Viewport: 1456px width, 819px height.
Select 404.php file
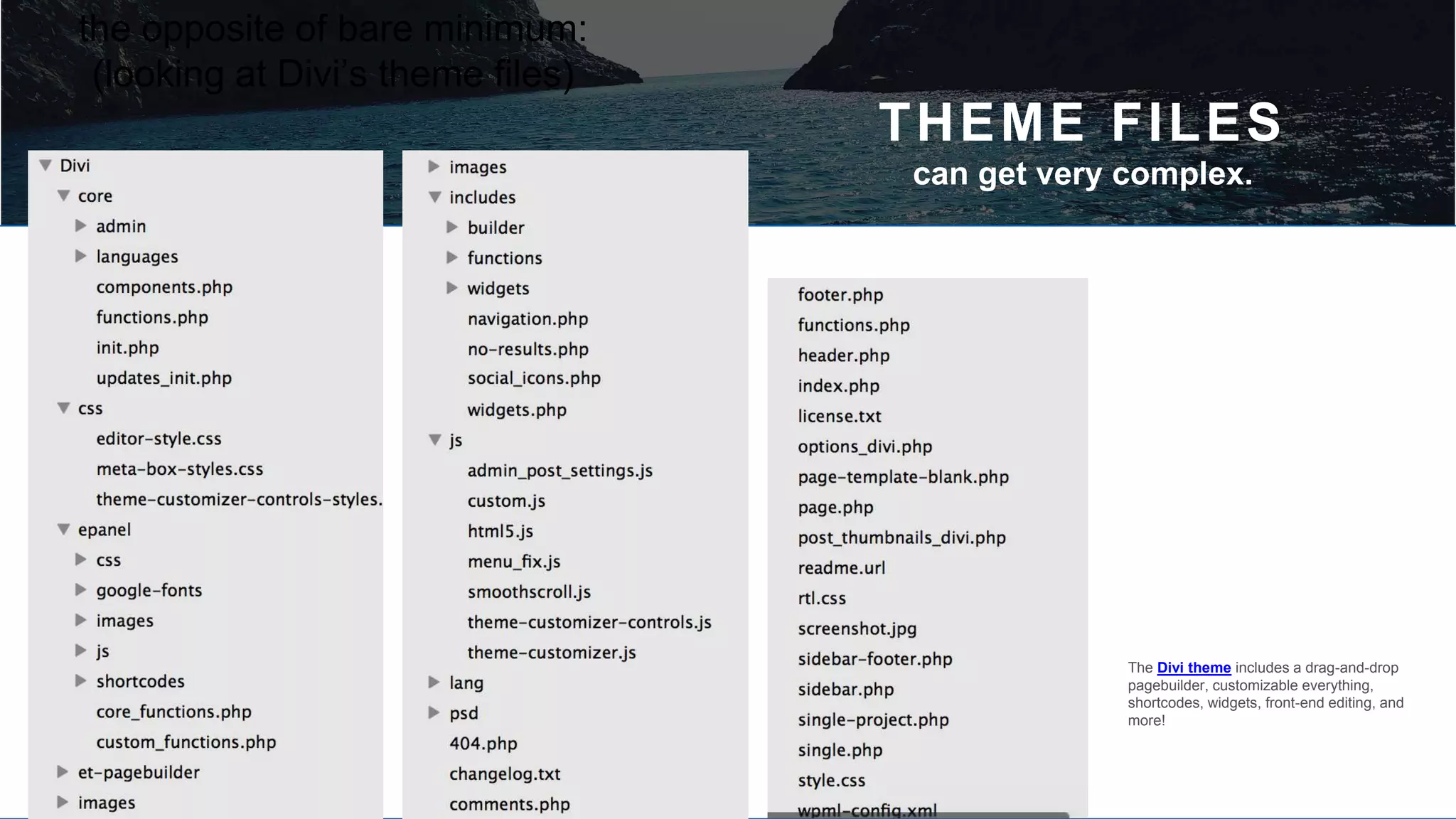pos(483,744)
